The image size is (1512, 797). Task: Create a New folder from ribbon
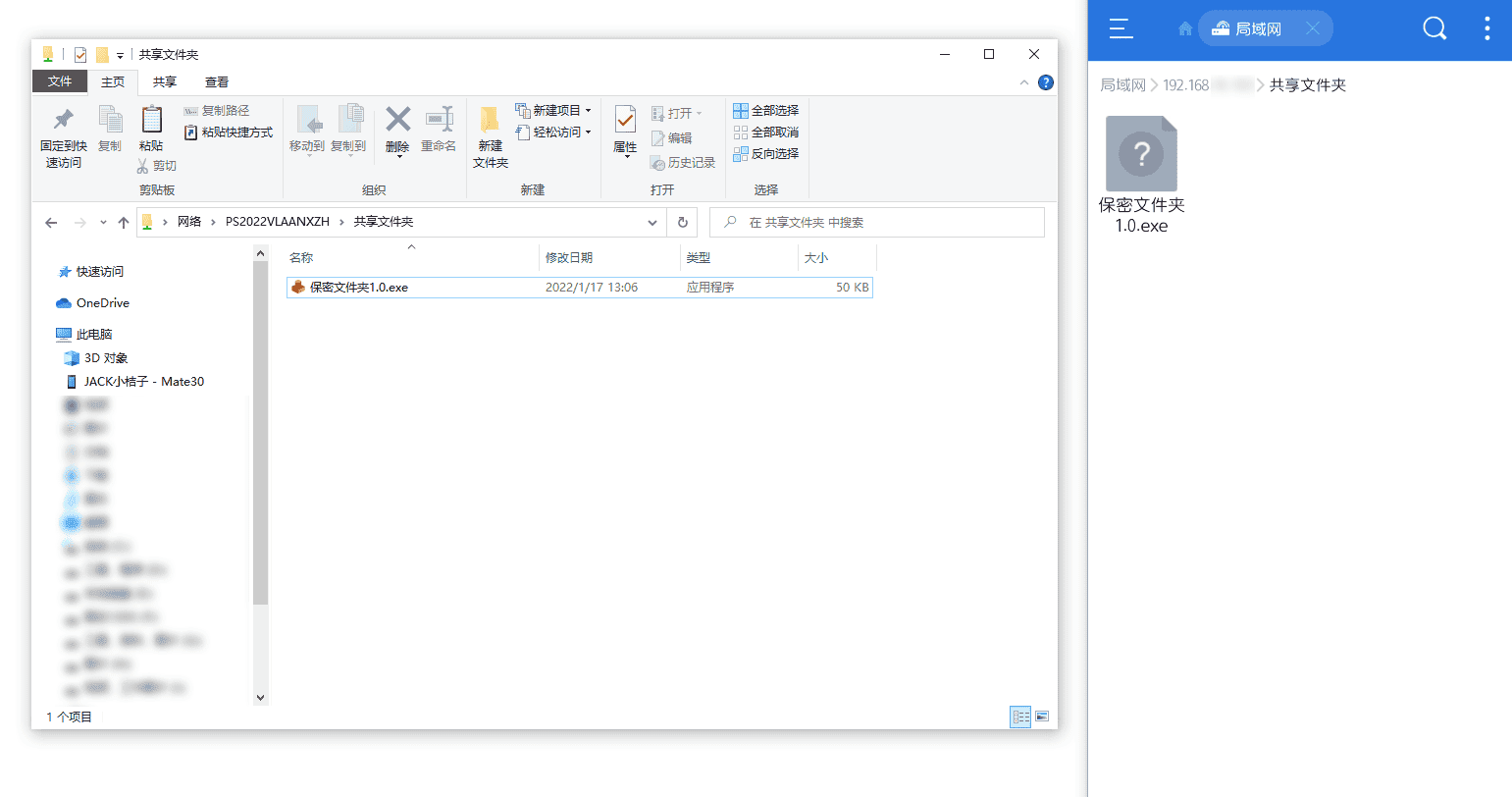coord(491,136)
